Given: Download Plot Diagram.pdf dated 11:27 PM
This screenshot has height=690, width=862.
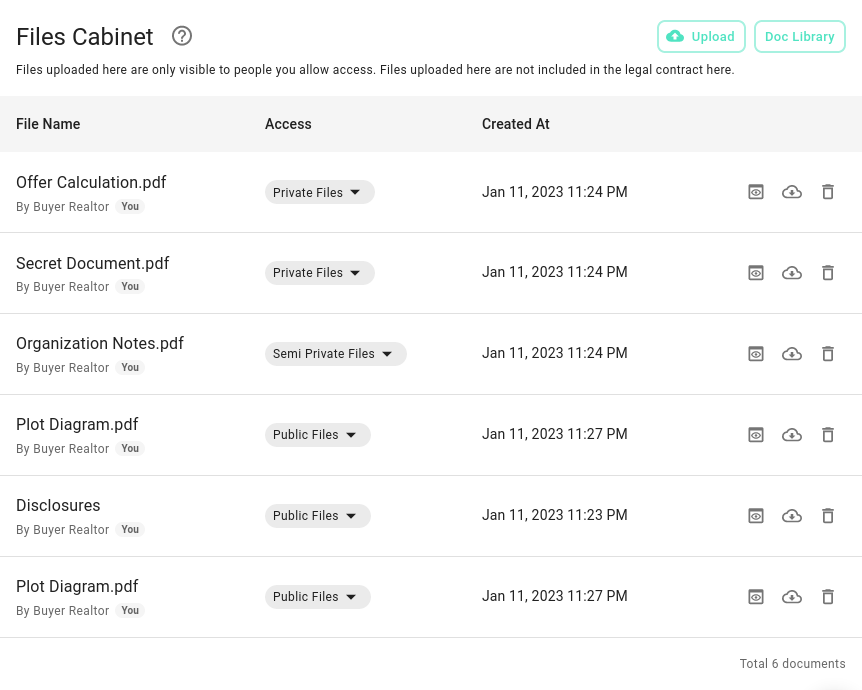Looking at the screenshot, I should [792, 434].
